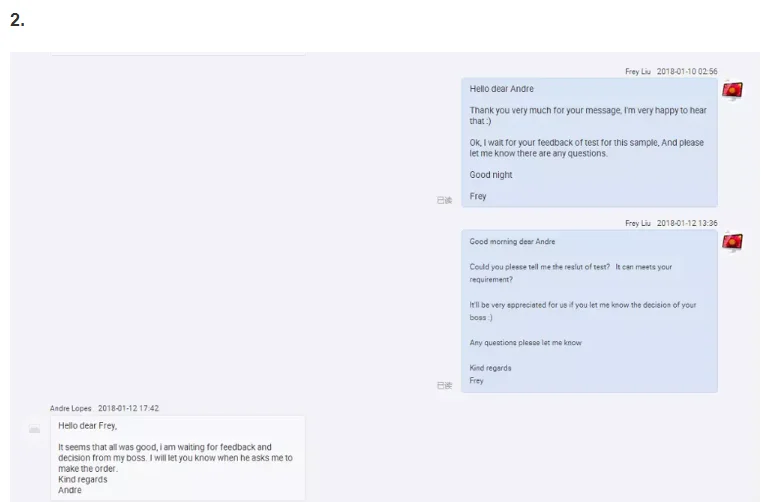The width and height of the screenshot is (761, 502).
Task: Click the 'Good night' line in Frey's message
Action: point(491,175)
